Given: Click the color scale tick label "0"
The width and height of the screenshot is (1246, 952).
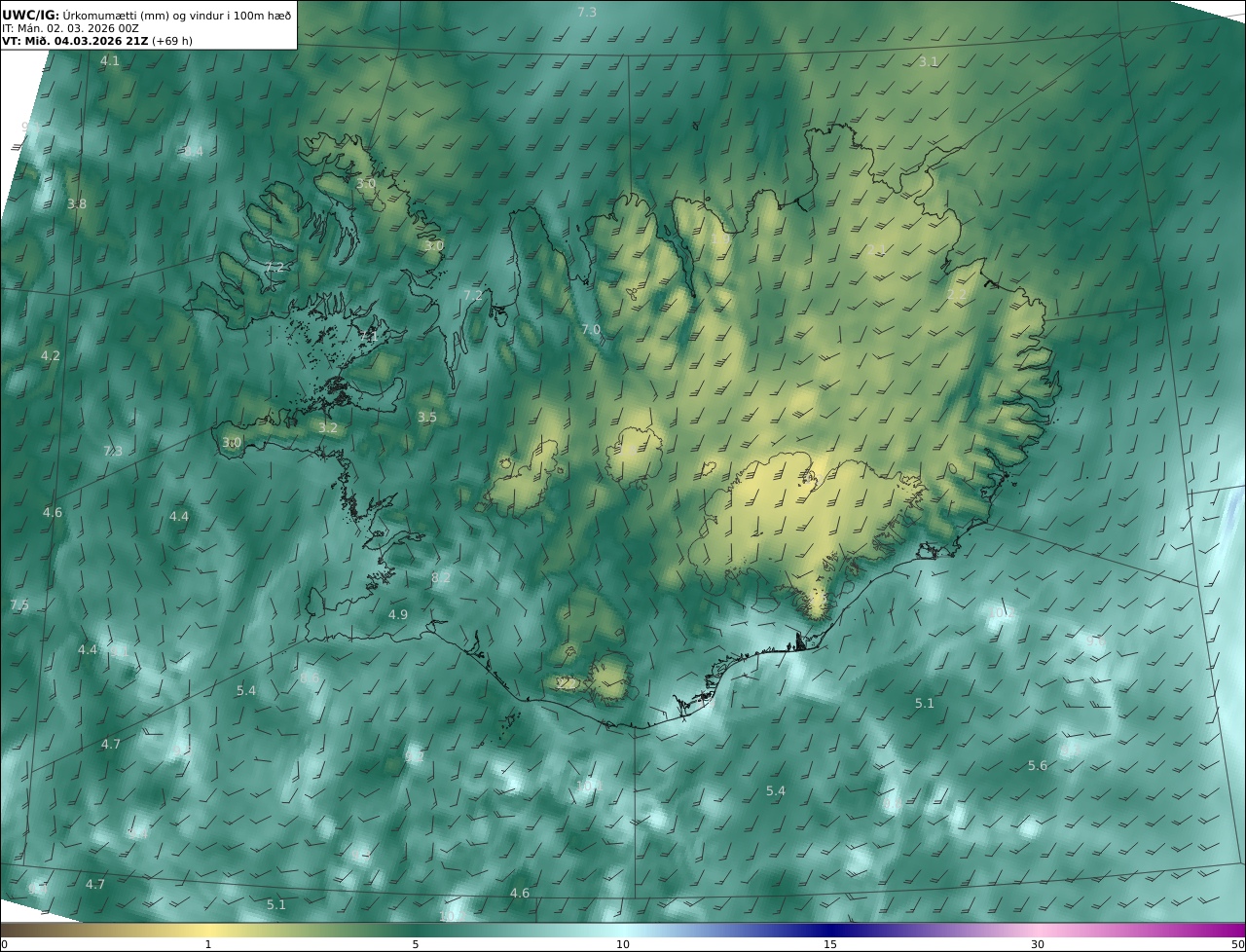Looking at the screenshot, I should pos(4,944).
